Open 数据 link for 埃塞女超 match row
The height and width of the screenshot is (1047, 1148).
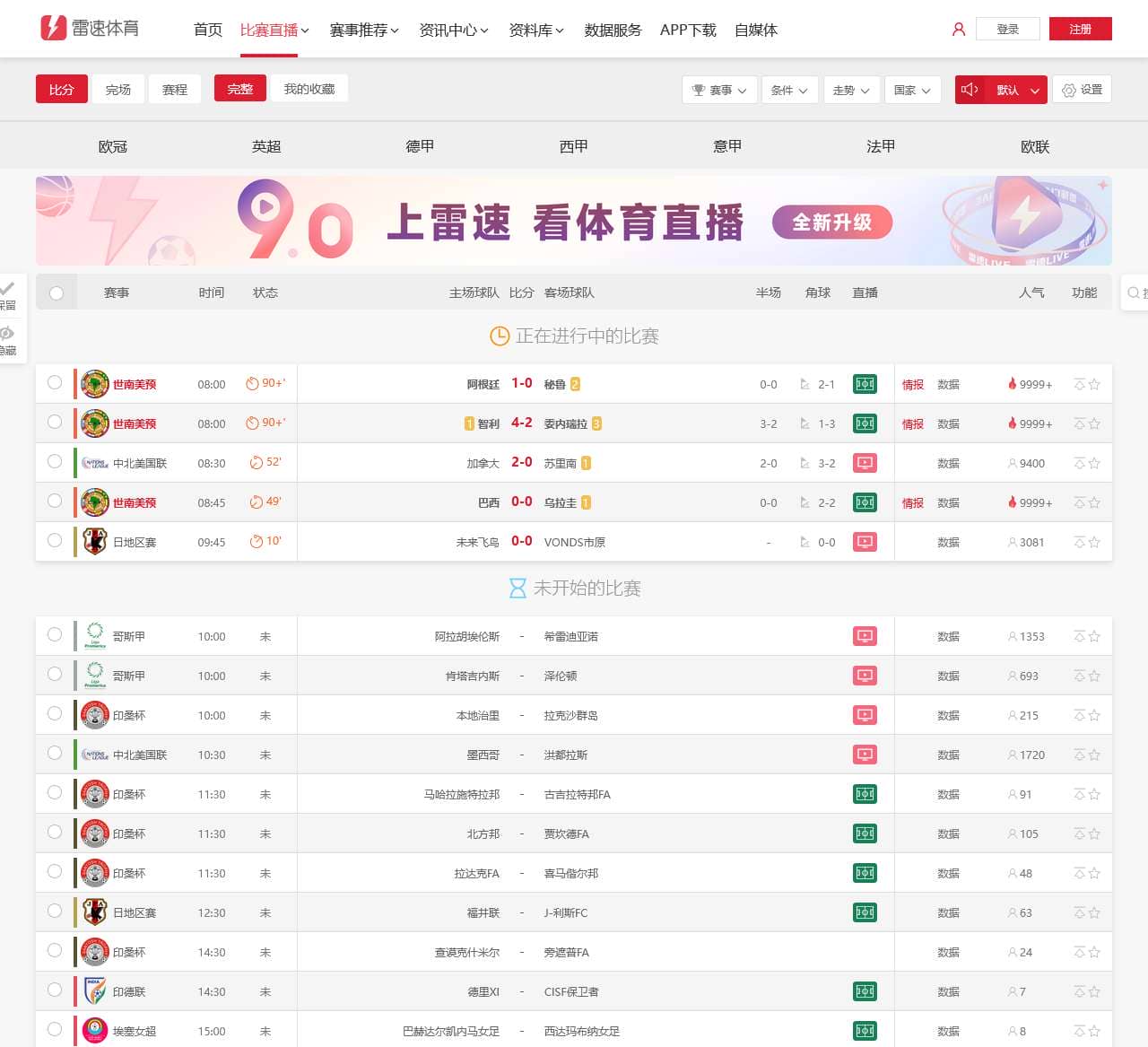[949, 1031]
